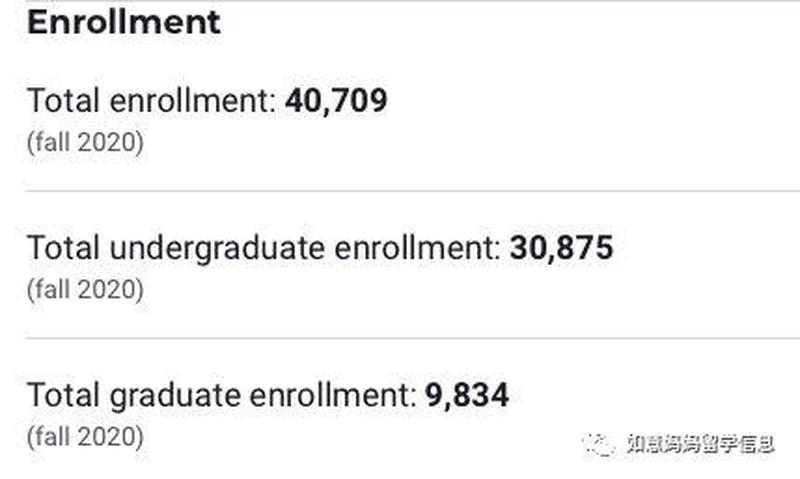
Task: Click the Total undergraduate enrollment label
Action: pos(264,248)
